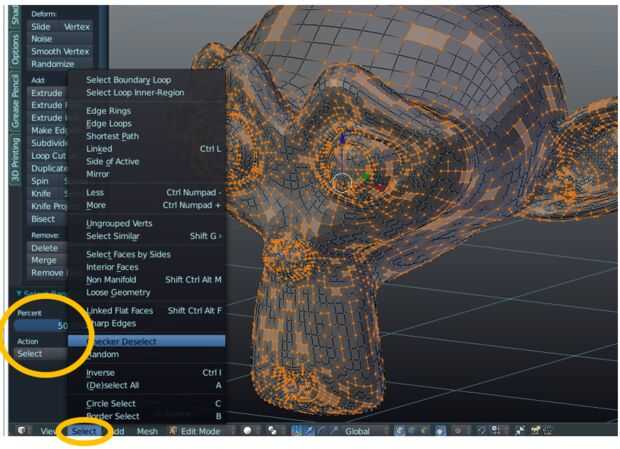Choose More selection entry
620x449 pixels.
pyautogui.click(x=146, y=205)
